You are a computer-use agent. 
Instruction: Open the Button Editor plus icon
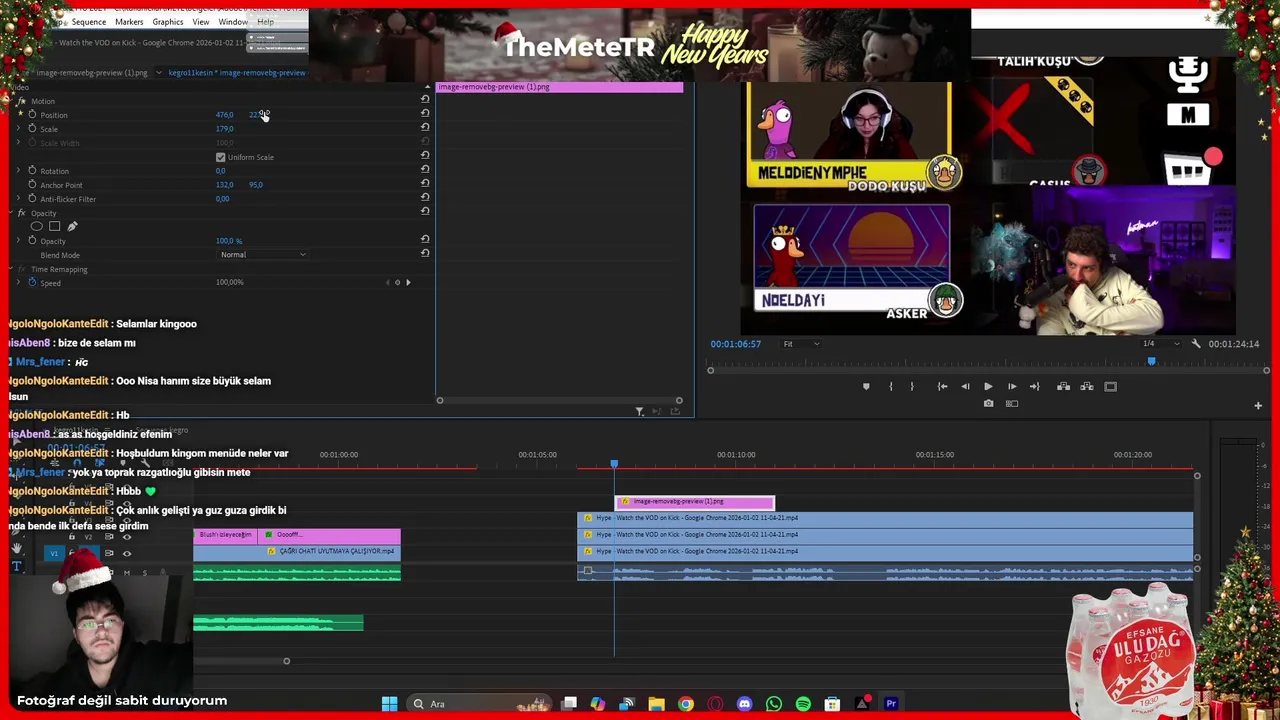point(1258,405)
